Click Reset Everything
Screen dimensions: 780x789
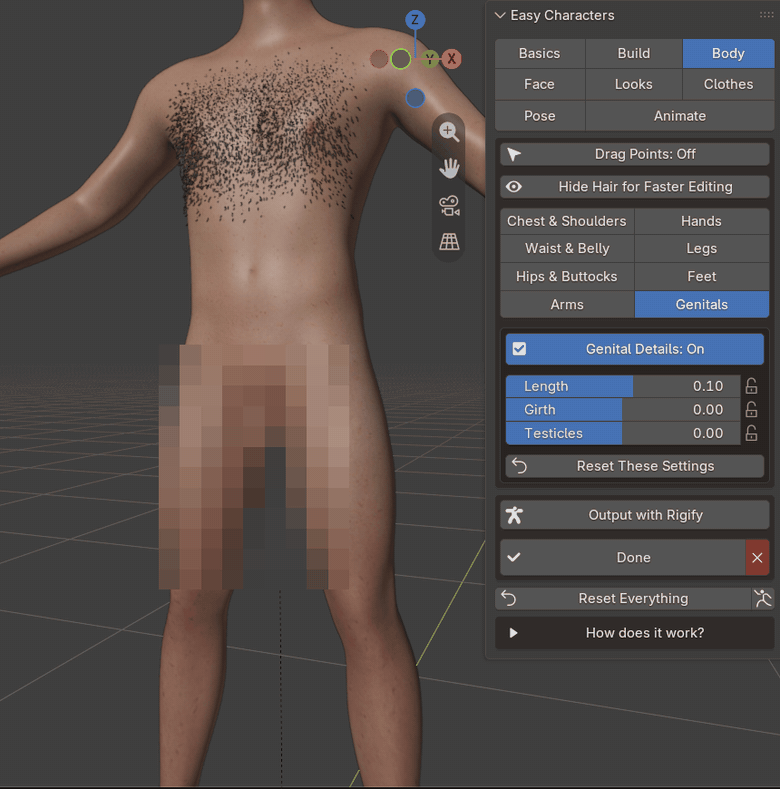pos(623,598)
